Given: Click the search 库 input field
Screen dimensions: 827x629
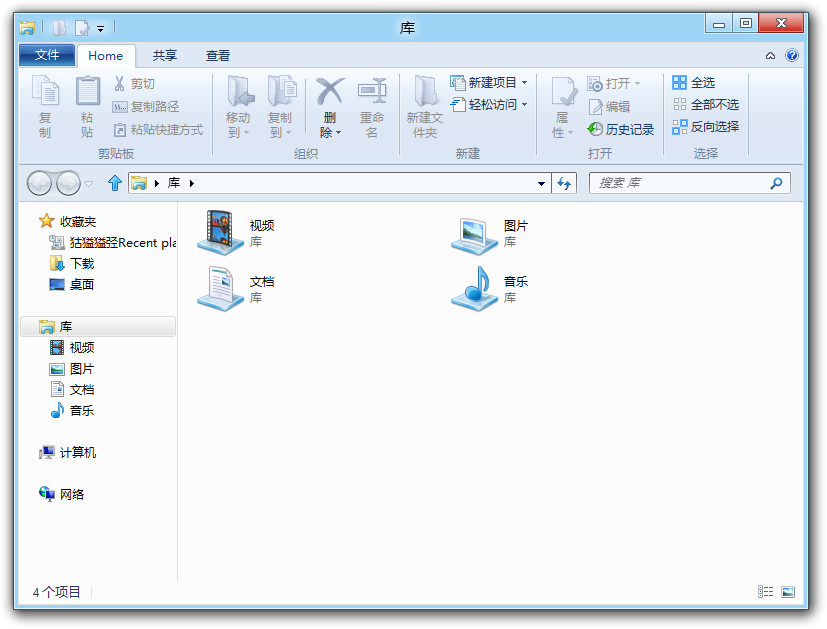Looking at the screenshot, I should (689, 183).
